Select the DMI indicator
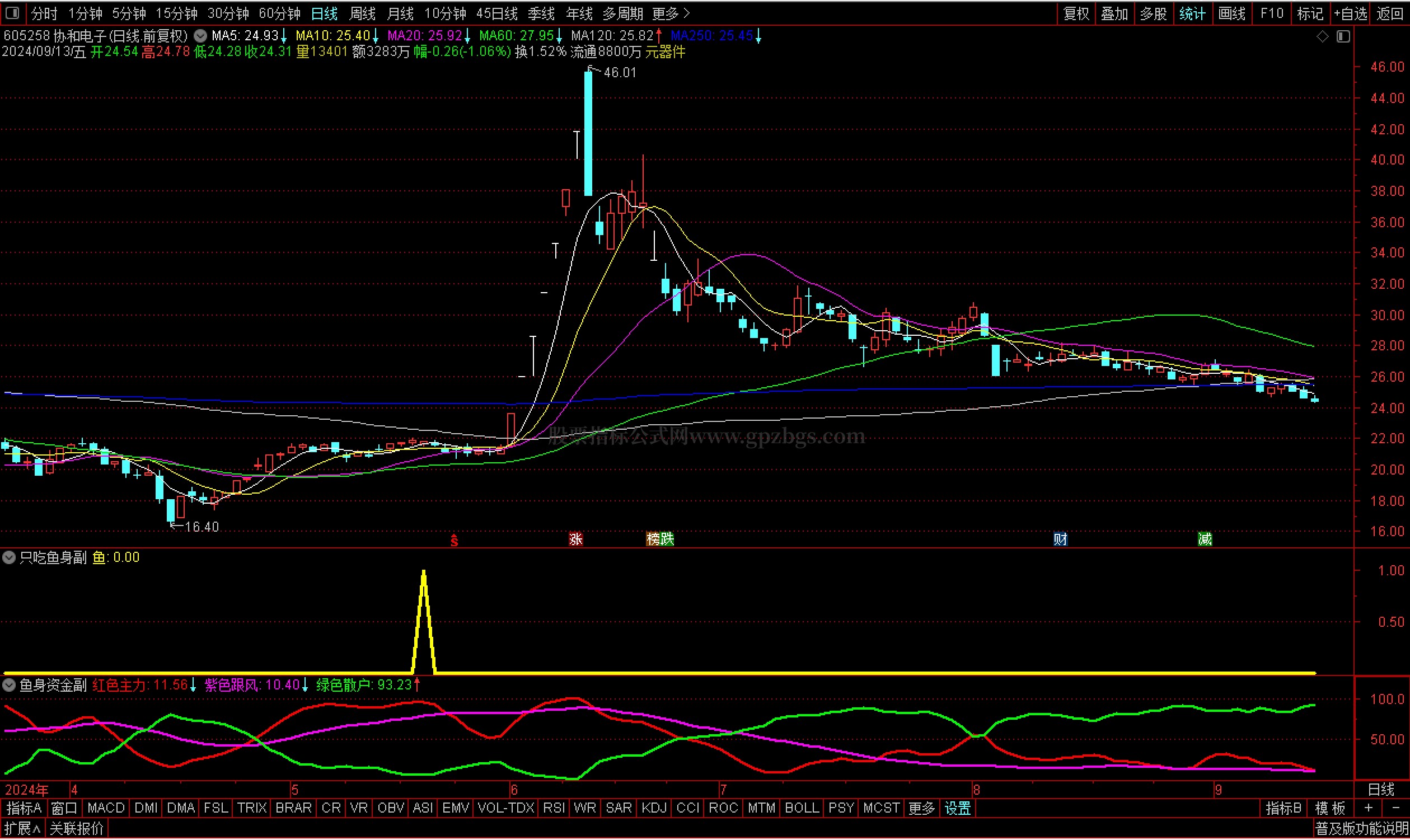 (x=146, y=808)
